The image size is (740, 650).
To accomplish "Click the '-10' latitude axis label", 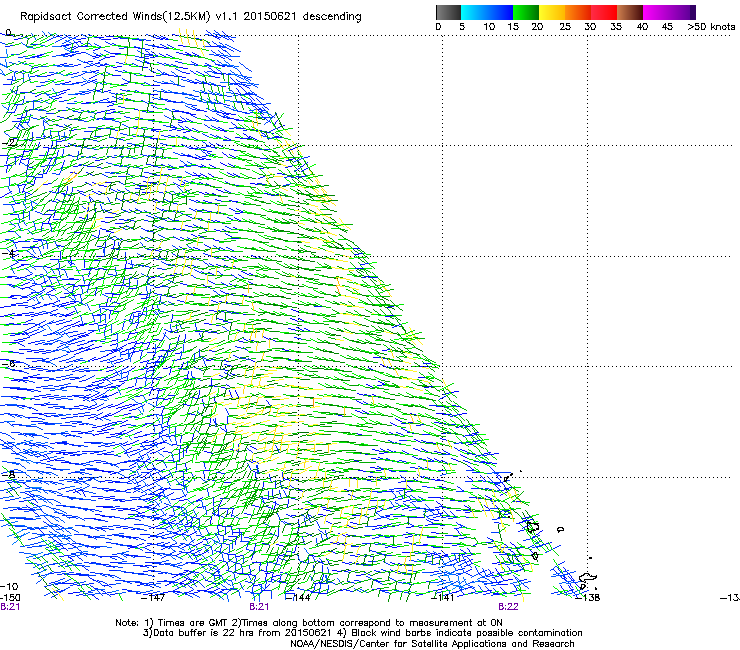I will tap(9, 587).
